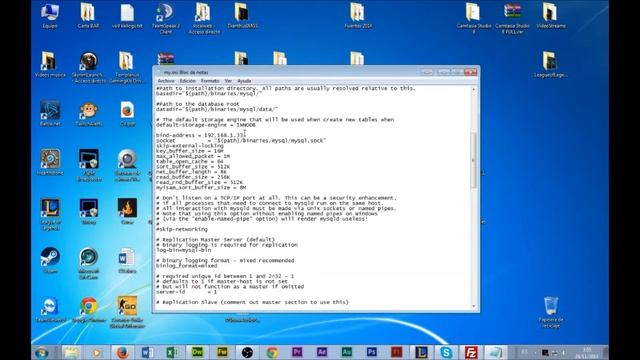
Task: Open Premiere Pro from the taskbar
Action: coord(297,352)
